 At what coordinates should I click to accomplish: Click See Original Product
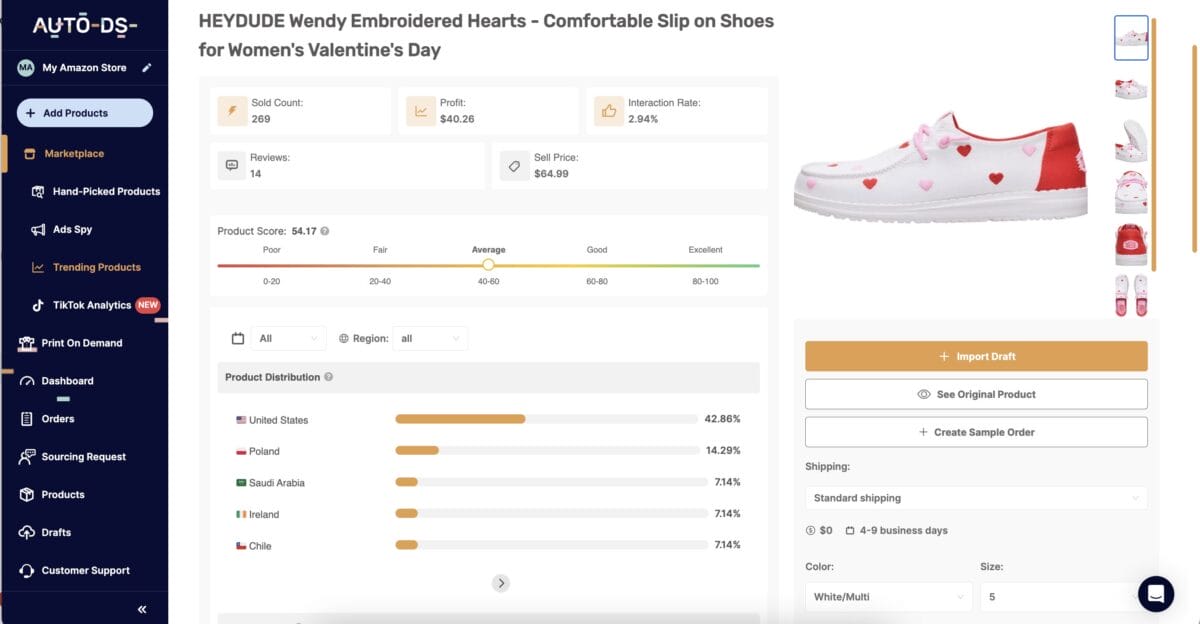(x=975, y=393)
